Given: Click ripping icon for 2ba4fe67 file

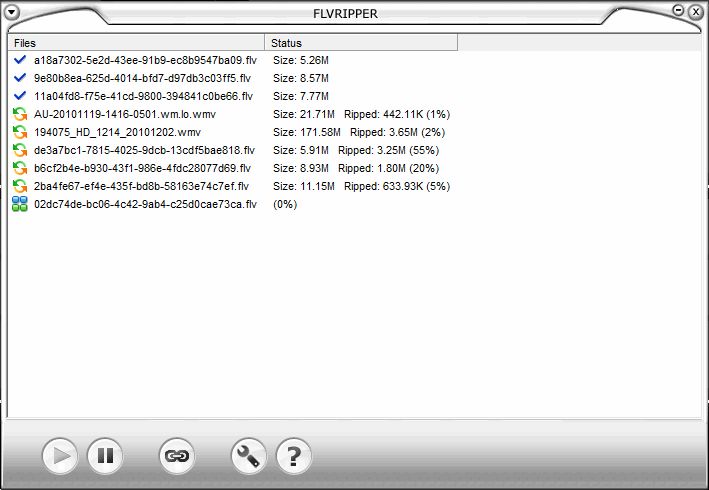Looking at the screenshot, I should (x=20, y=186).
